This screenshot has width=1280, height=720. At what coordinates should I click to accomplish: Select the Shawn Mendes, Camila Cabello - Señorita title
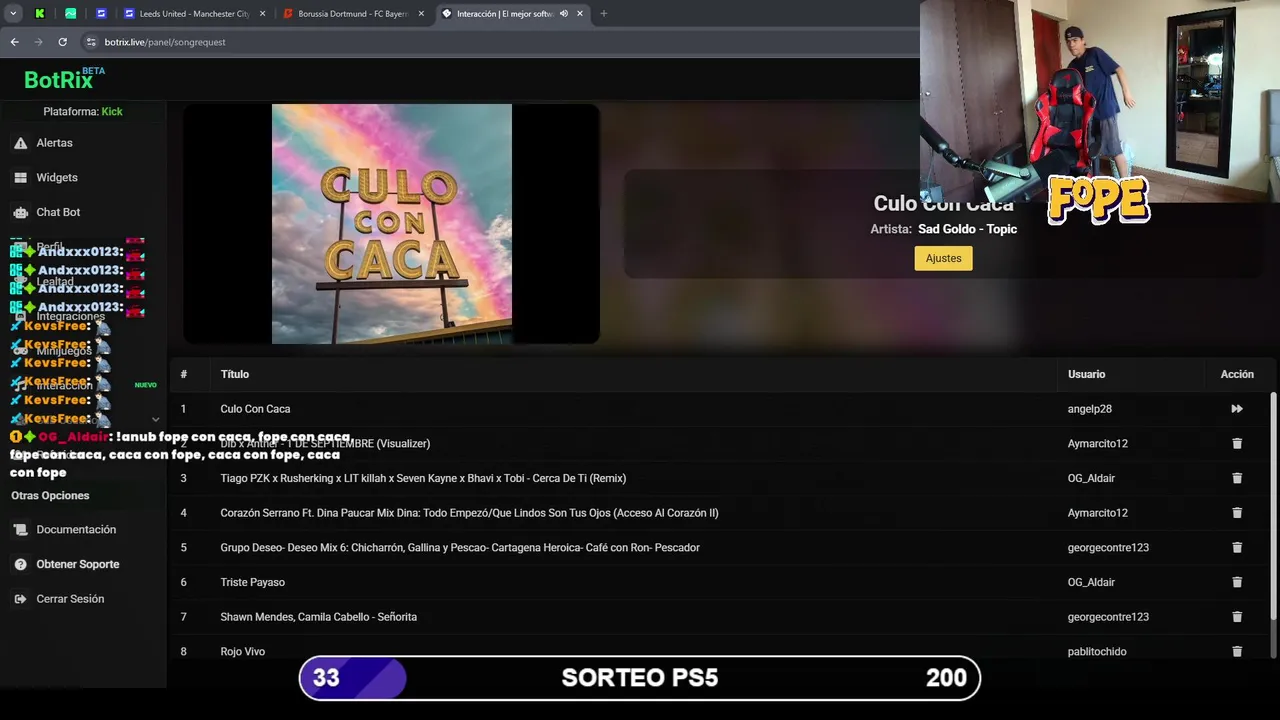click(x=318, y=617)
